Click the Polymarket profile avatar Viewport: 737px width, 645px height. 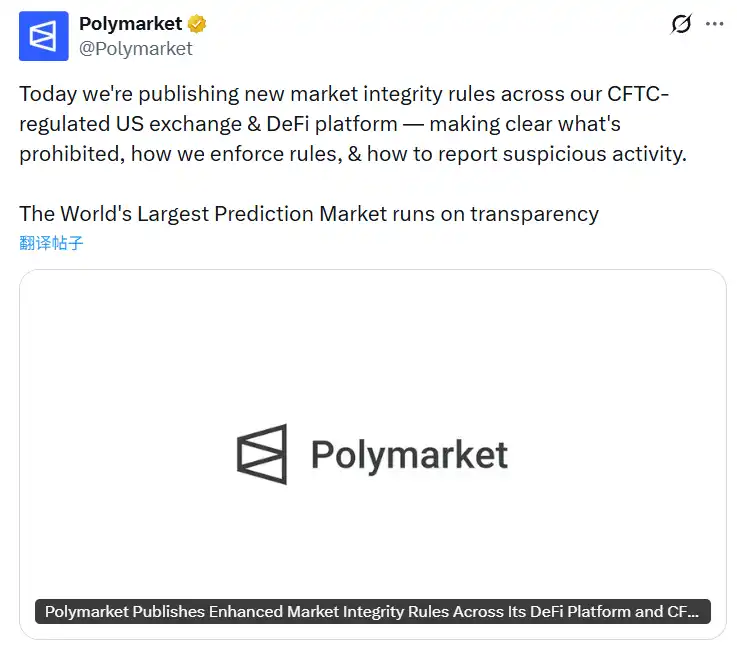(44, 36)
